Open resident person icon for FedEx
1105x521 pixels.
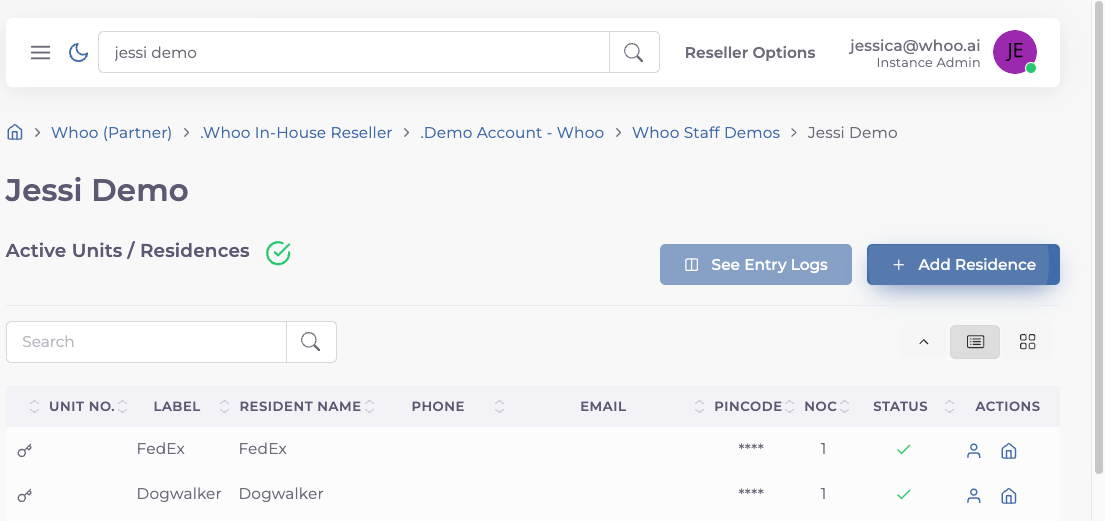coord(974,451)
